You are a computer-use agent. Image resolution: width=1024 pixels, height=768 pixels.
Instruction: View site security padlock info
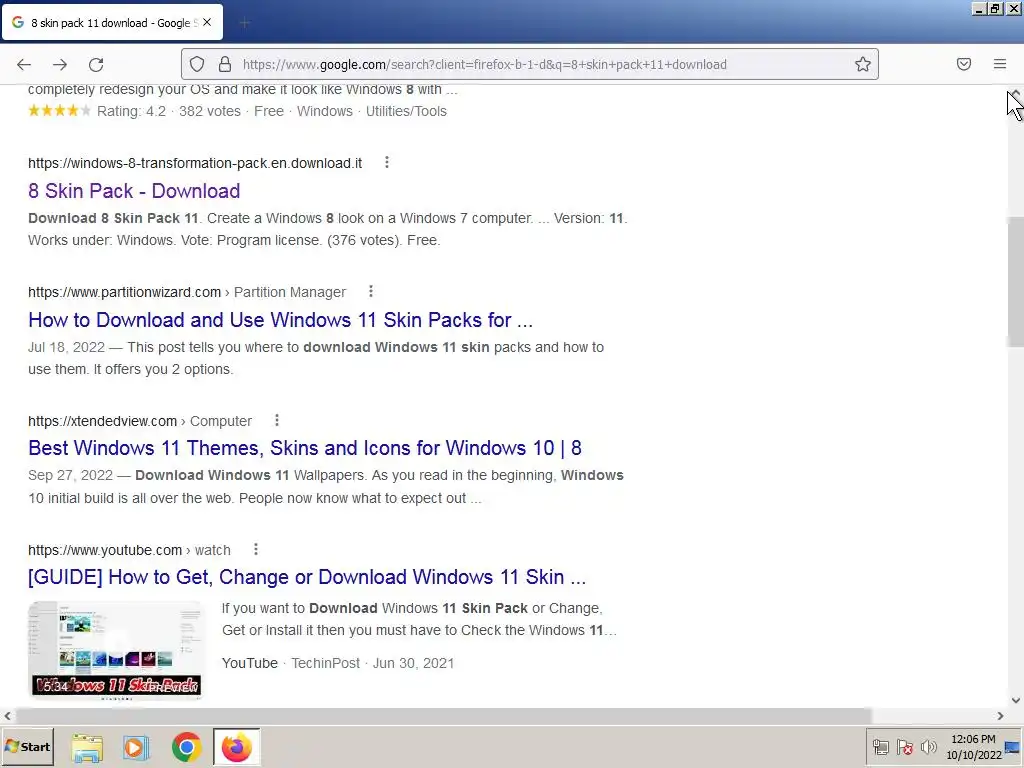[x=225, y=64]
